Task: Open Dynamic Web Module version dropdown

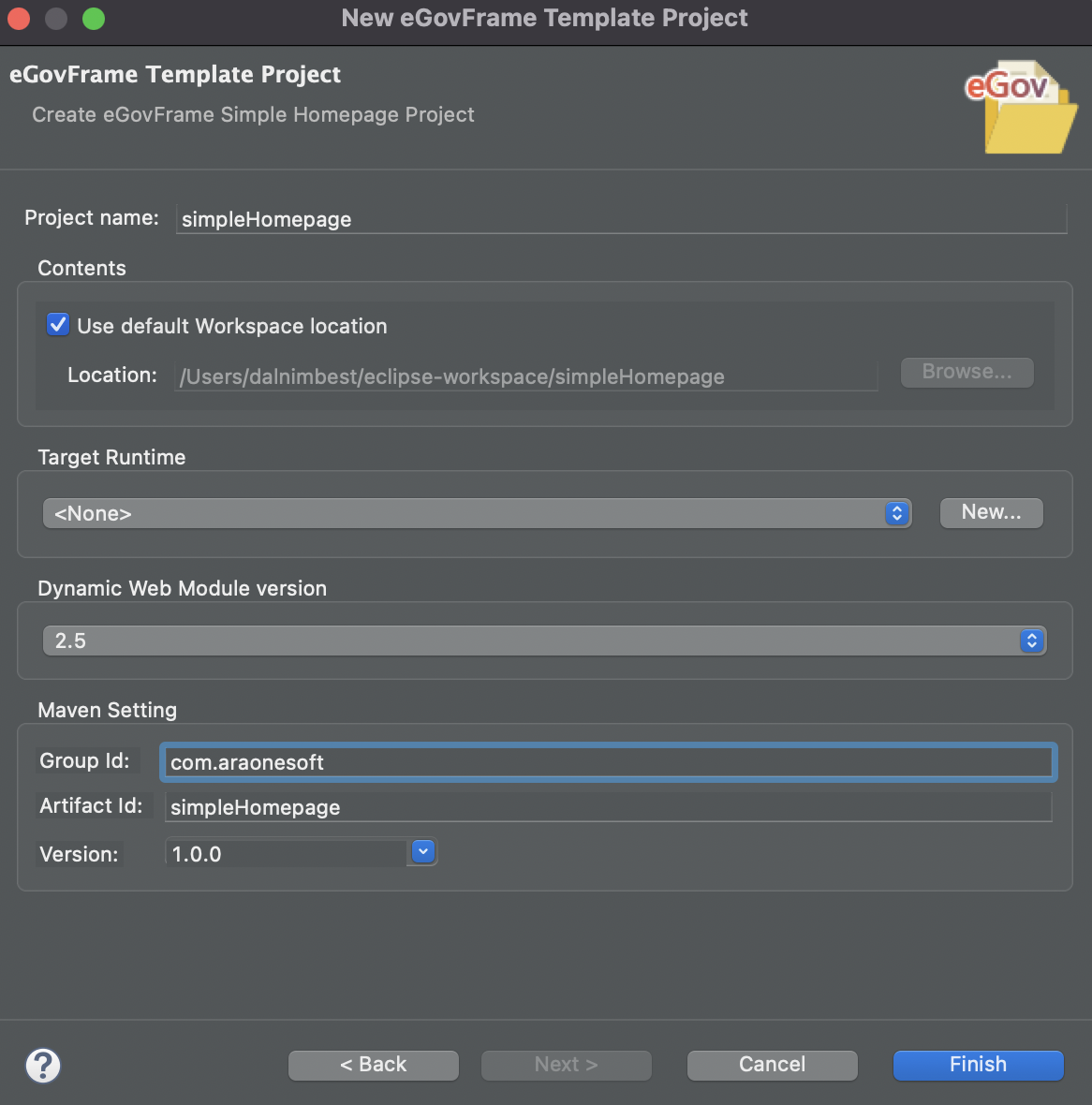Action: tap(545, 641)
